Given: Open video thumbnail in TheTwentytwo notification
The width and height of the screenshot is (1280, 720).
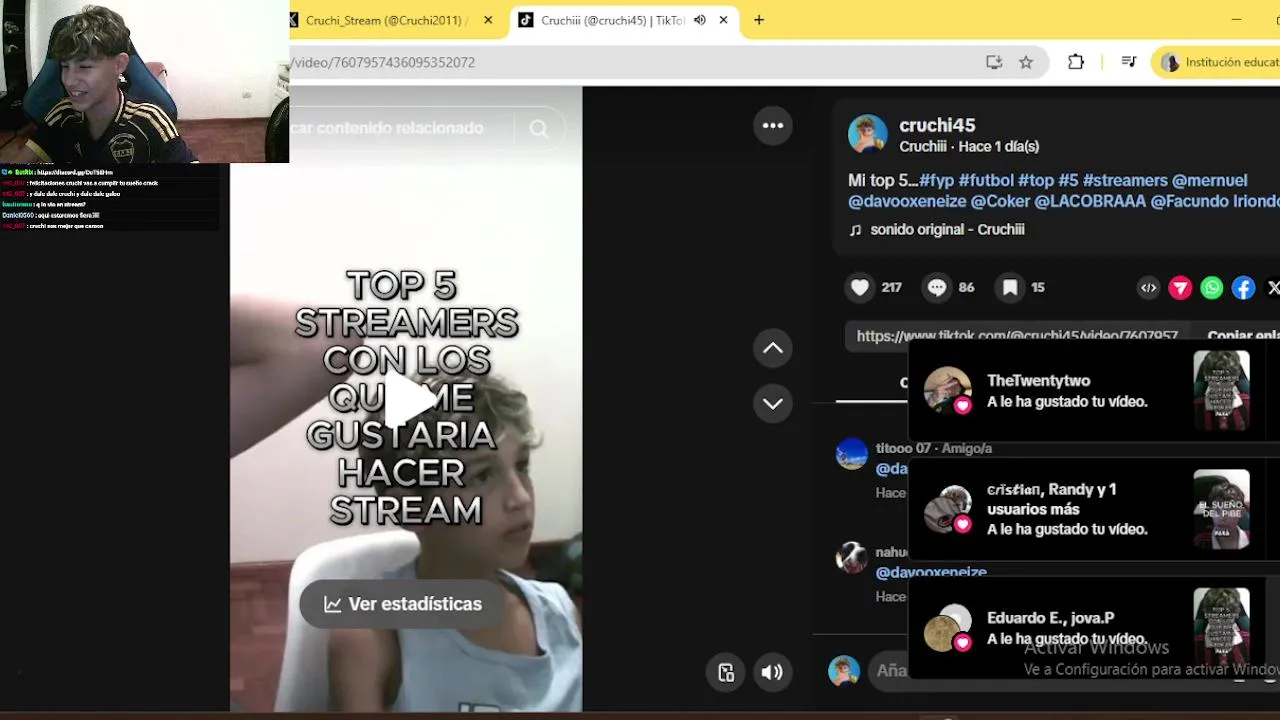Looking at the screenshot, I should point(1221,391).
